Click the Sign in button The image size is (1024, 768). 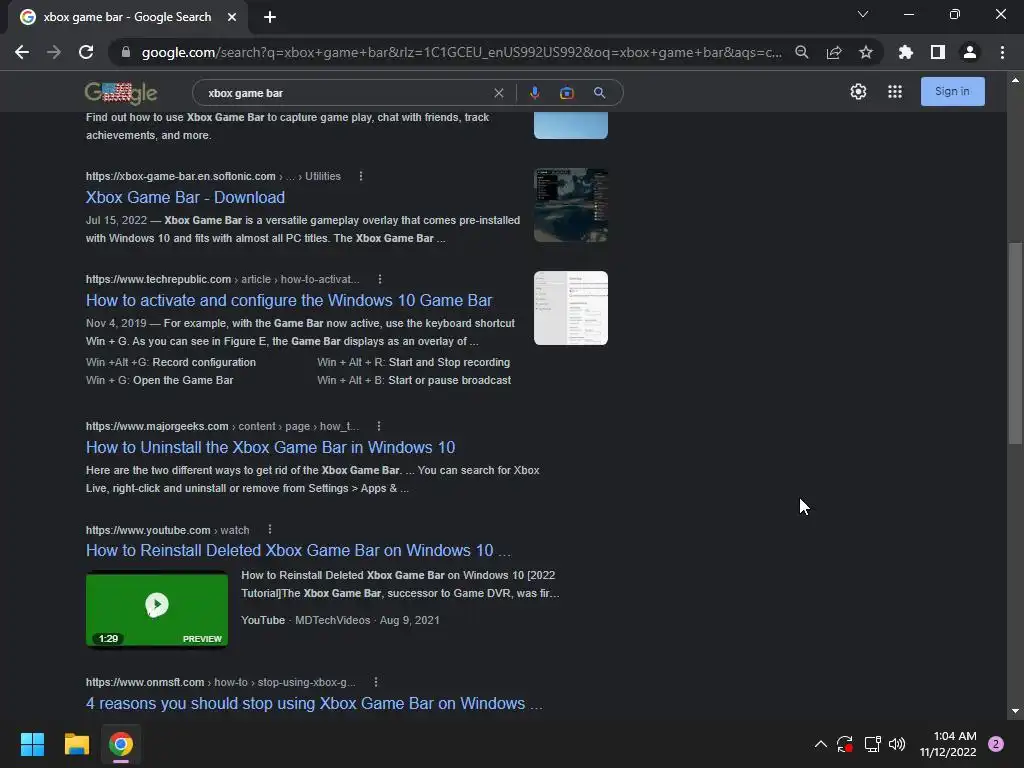click(952, 91)
